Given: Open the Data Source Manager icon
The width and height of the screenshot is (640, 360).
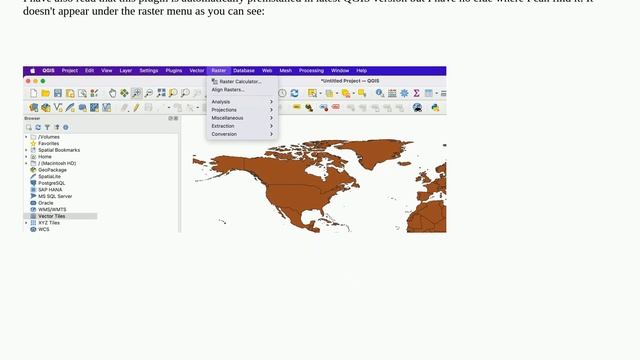Looking at the screenshot, I should pyautogui.click(x=34, y=108).
